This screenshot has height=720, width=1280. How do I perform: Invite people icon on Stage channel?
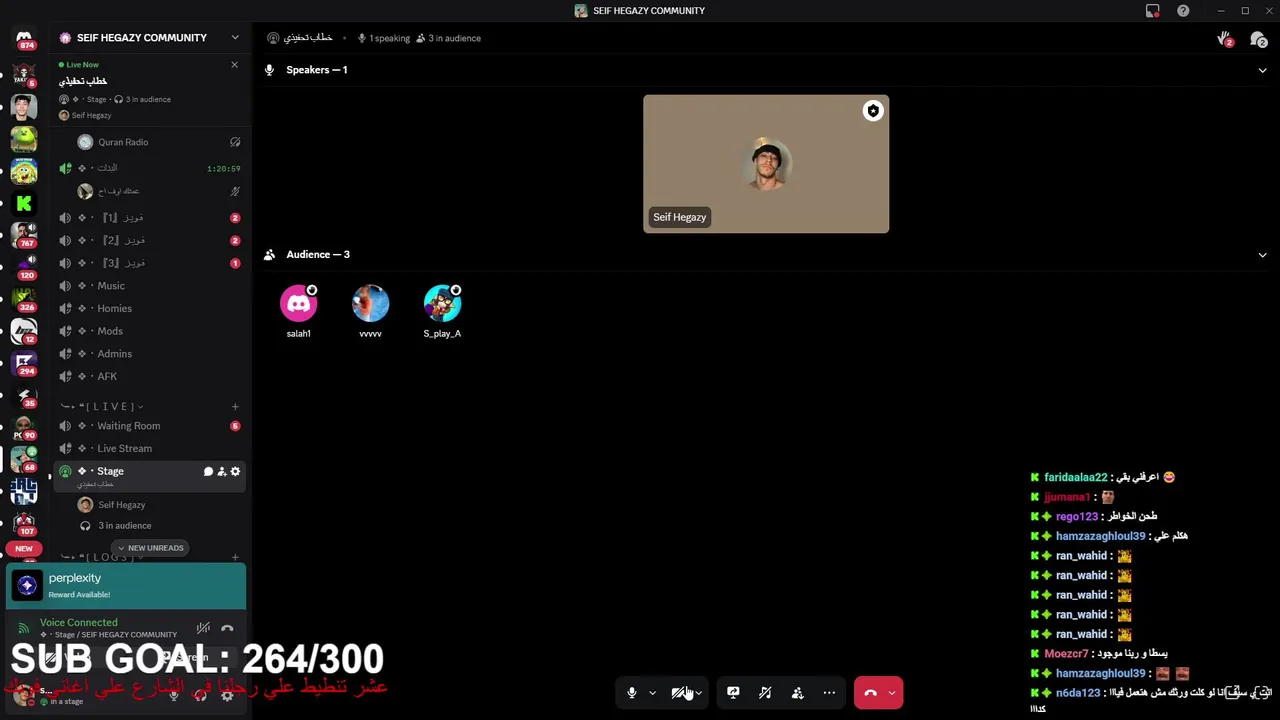(222, 472)
